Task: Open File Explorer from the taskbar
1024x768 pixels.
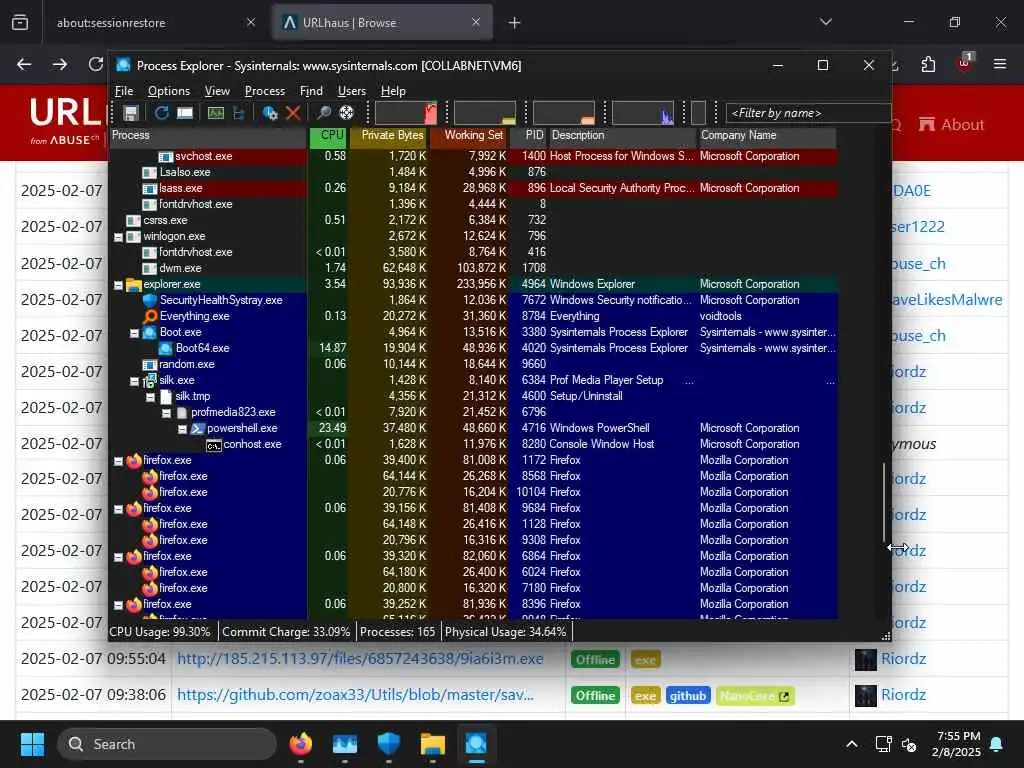Action: 432,744
